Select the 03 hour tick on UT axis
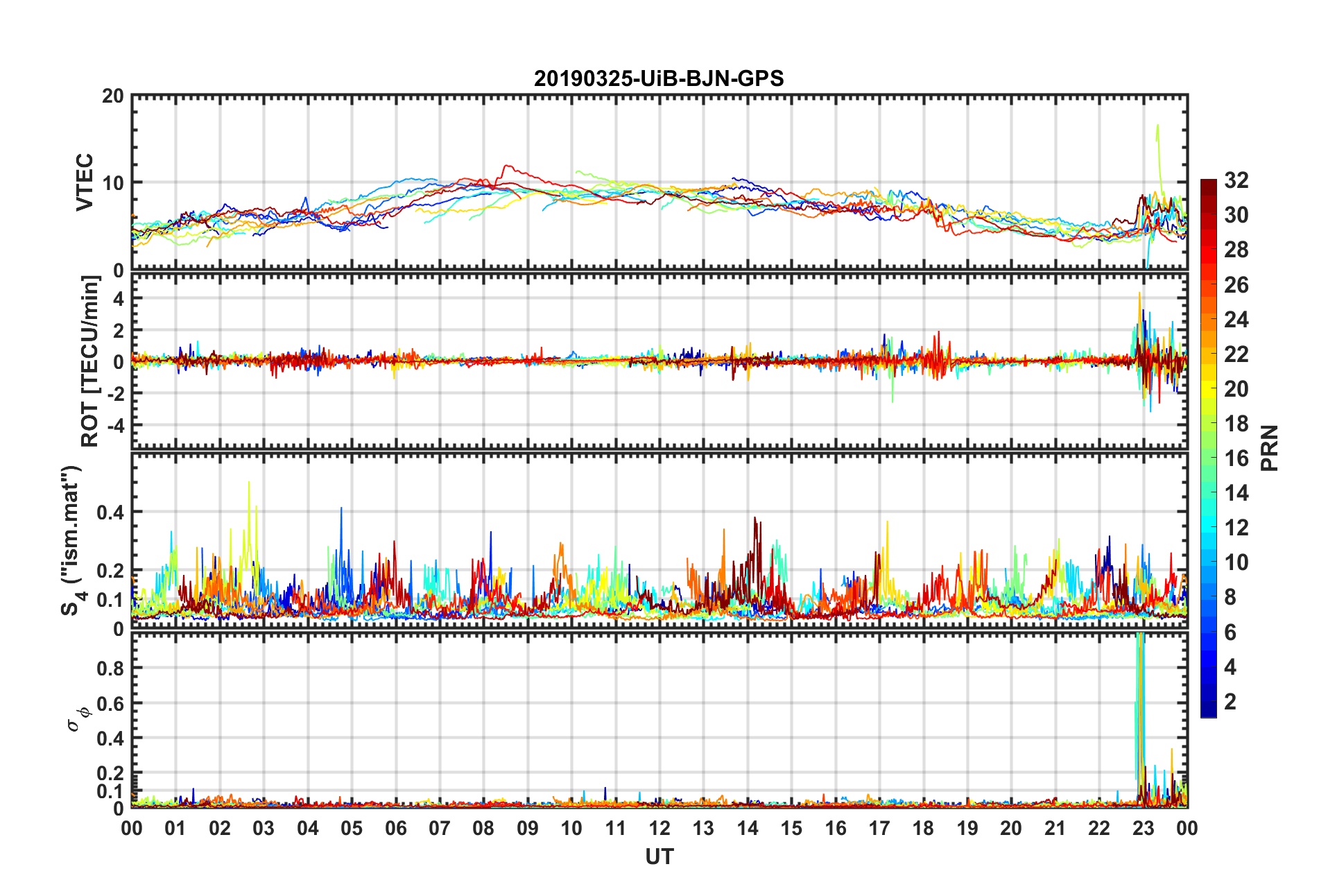Image resolution: width=1319 pixels, height=896 pixels. pos(264,829)
